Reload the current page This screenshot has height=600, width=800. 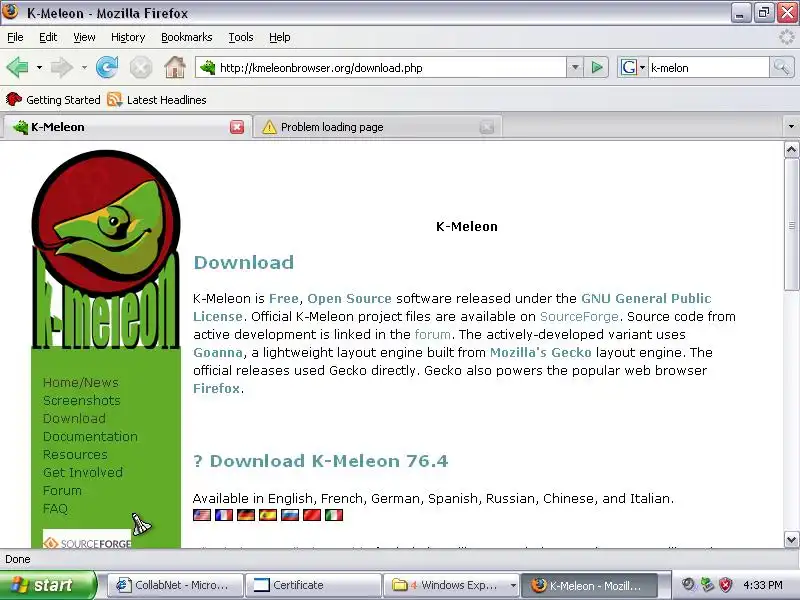(x=107, y=67)
